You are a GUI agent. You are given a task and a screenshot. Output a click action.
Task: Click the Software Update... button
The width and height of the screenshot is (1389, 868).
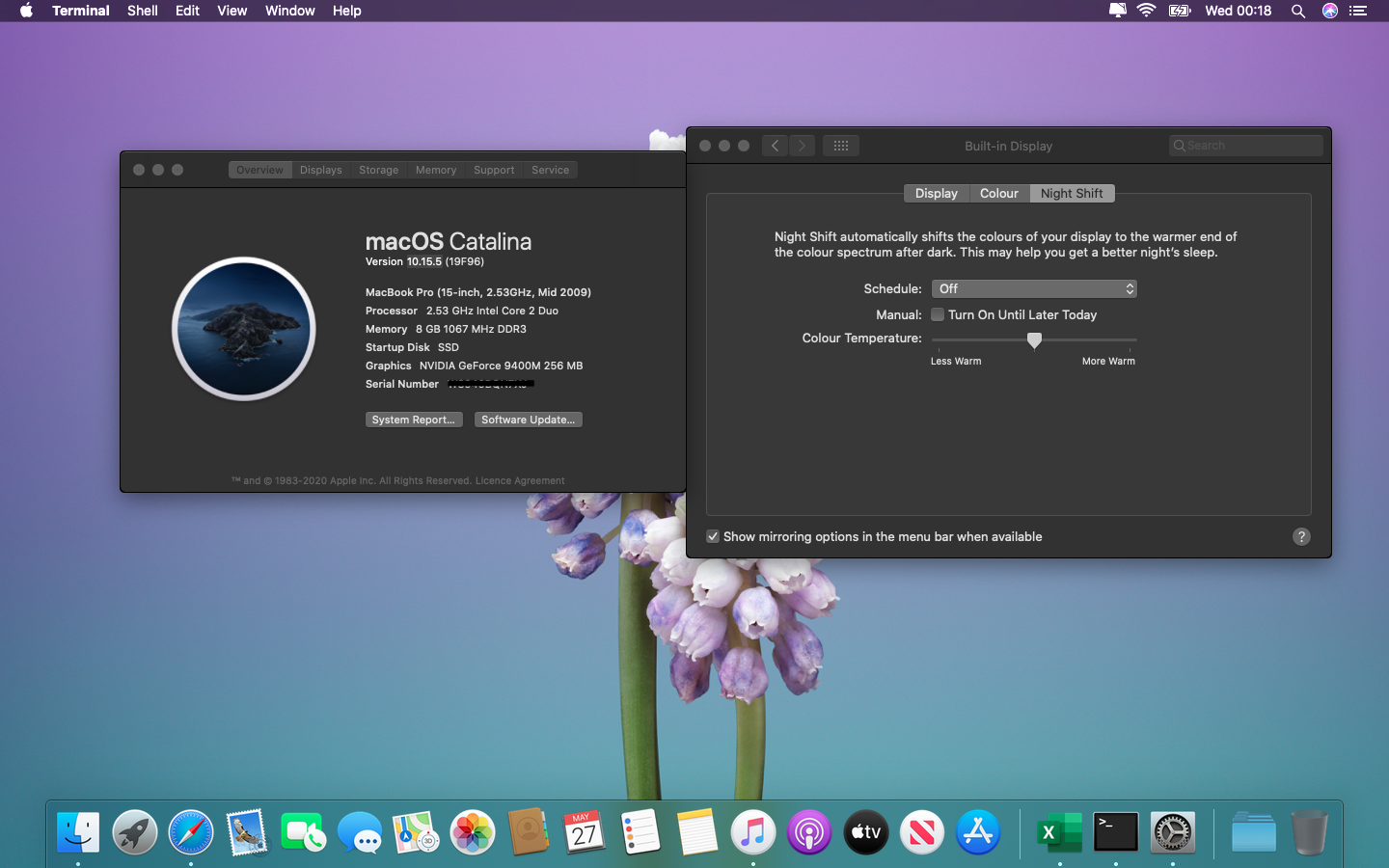(x=529, y=420)
